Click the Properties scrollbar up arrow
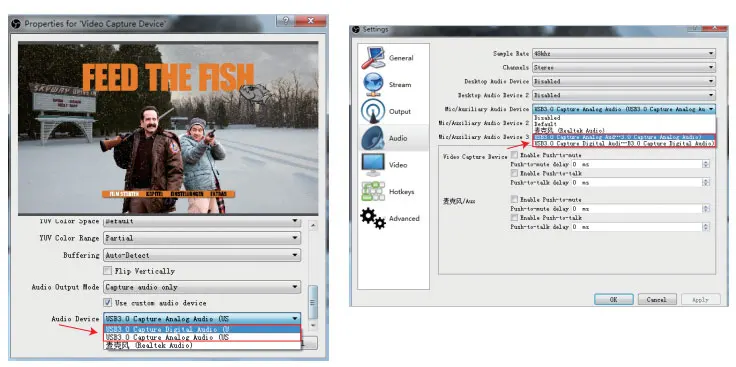 313,226
